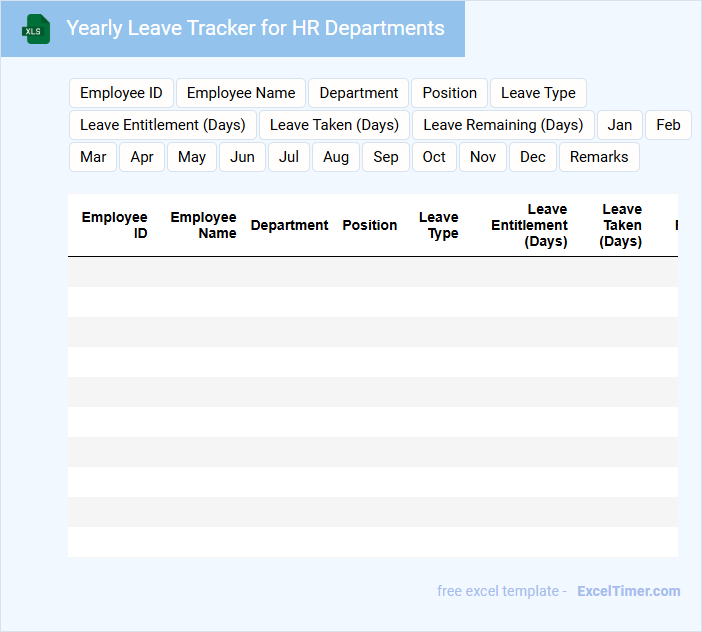Viewport: 702px width, 632px height.
Task: Click the May month tag
Action: coord(192,157)
